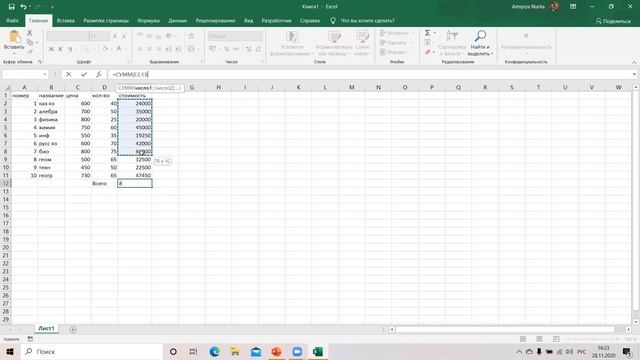Switch to the Вид tab
Image resolution: width=640 pixels, height=360 pixels.
coord(249,20)
